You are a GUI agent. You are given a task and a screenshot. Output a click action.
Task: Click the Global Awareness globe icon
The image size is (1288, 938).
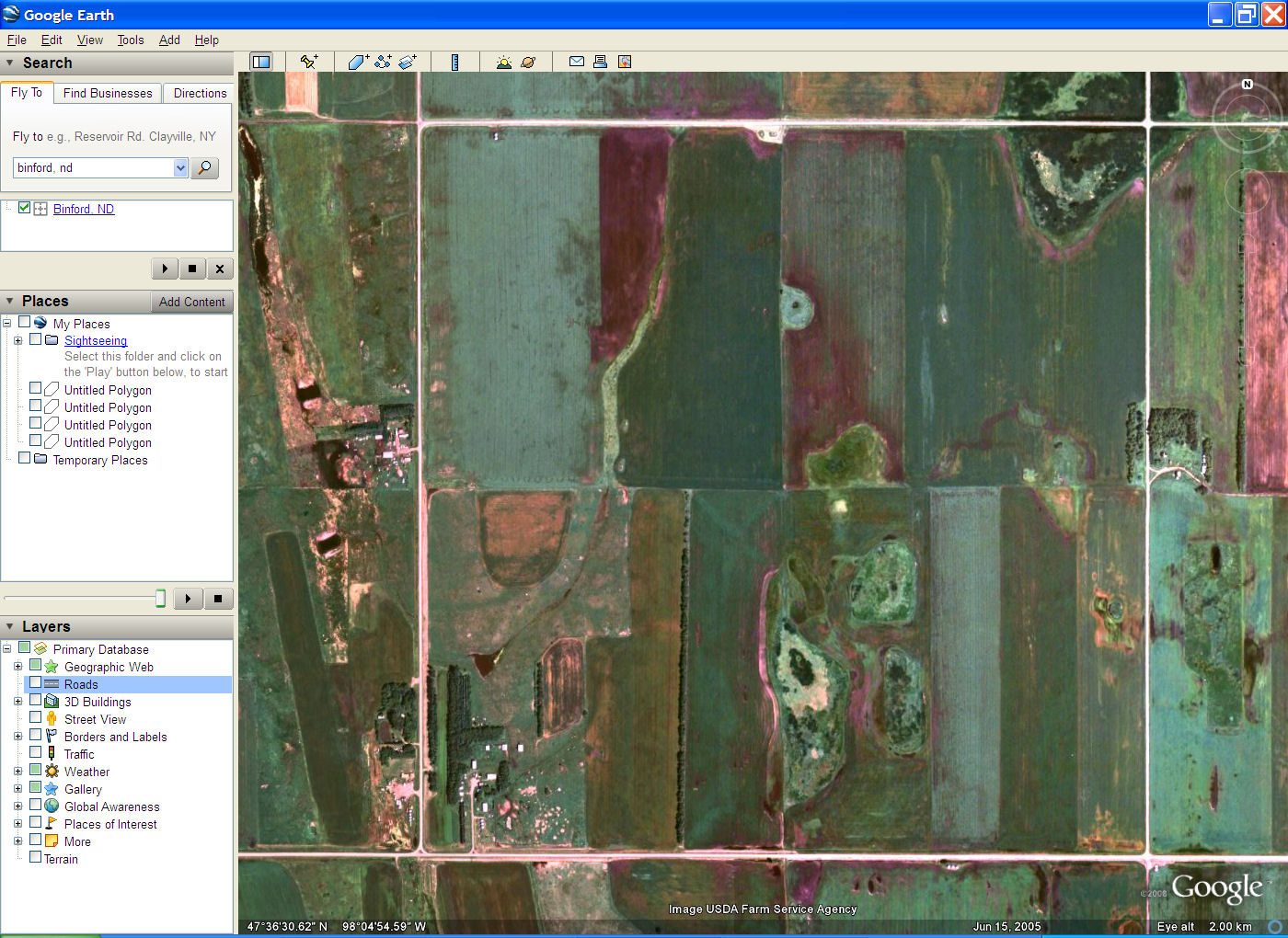point(52,806)
